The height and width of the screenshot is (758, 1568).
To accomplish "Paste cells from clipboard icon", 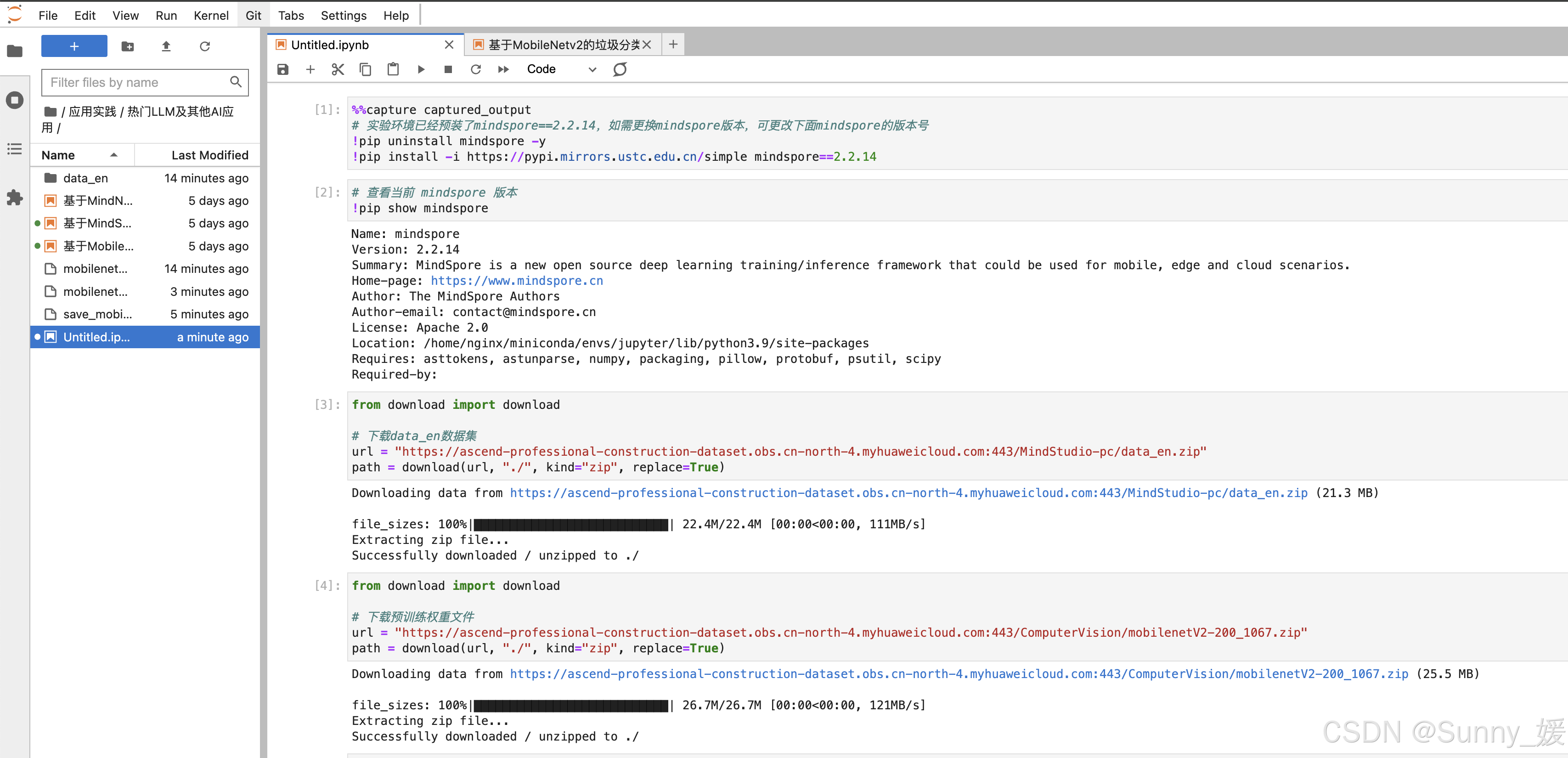I will (393, 69).
